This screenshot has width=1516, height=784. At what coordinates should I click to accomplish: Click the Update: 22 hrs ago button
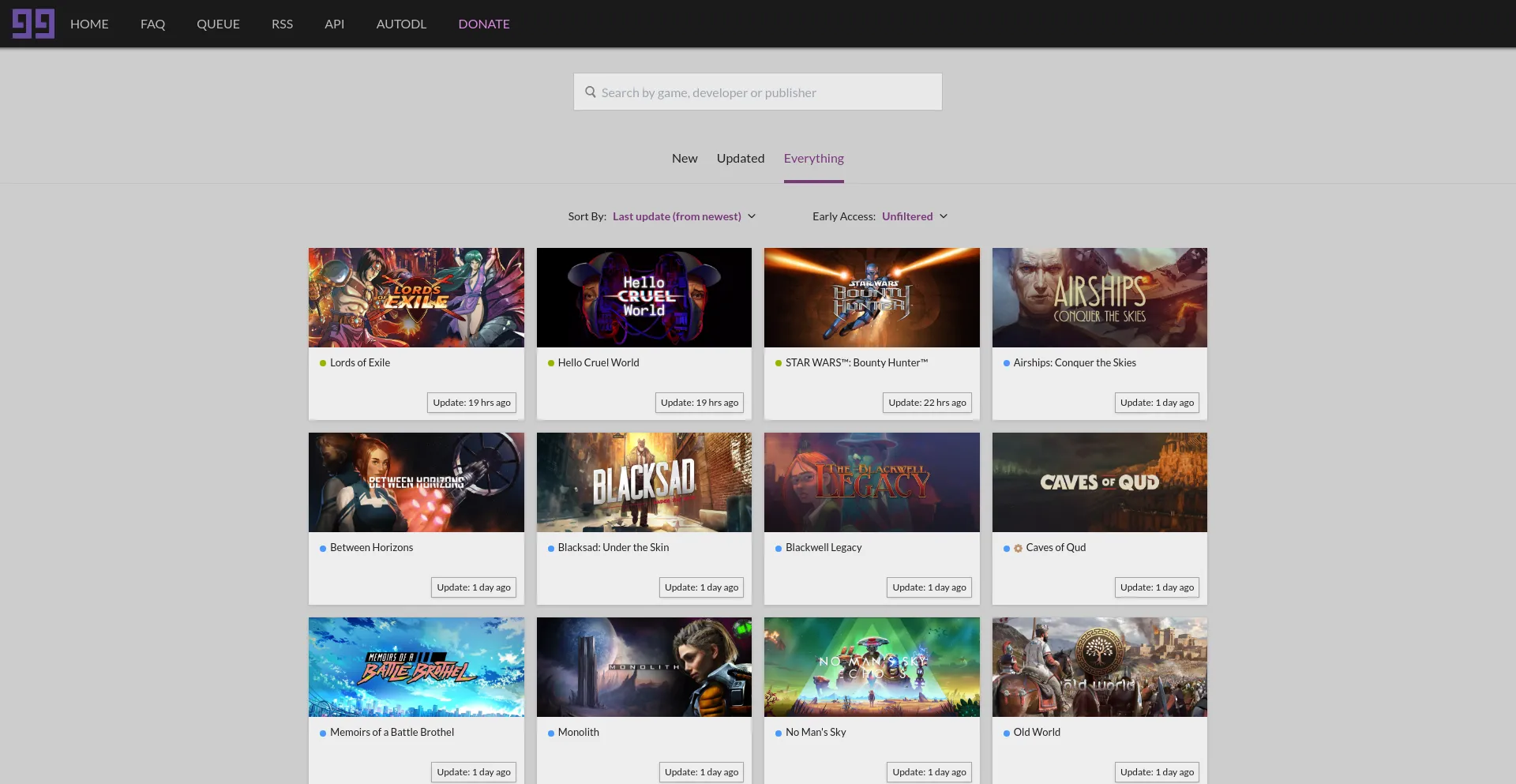coord(927,403)
